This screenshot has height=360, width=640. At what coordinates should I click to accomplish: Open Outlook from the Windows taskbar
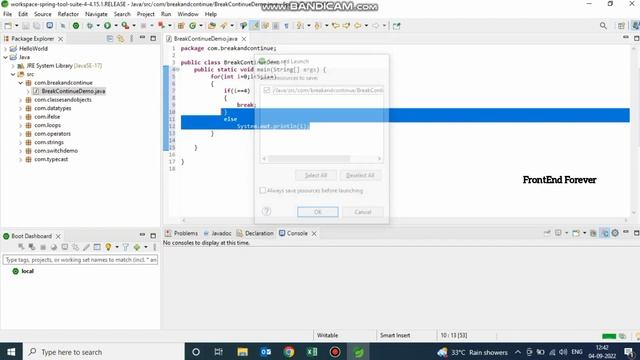pos(266,352)
